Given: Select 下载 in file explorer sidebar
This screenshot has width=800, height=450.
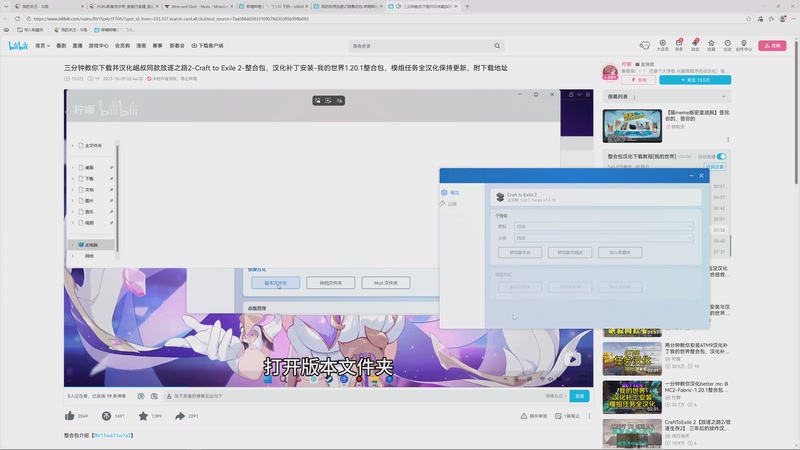Looking at the screenshot, I should pyautogui.click(x=89, y=179).
